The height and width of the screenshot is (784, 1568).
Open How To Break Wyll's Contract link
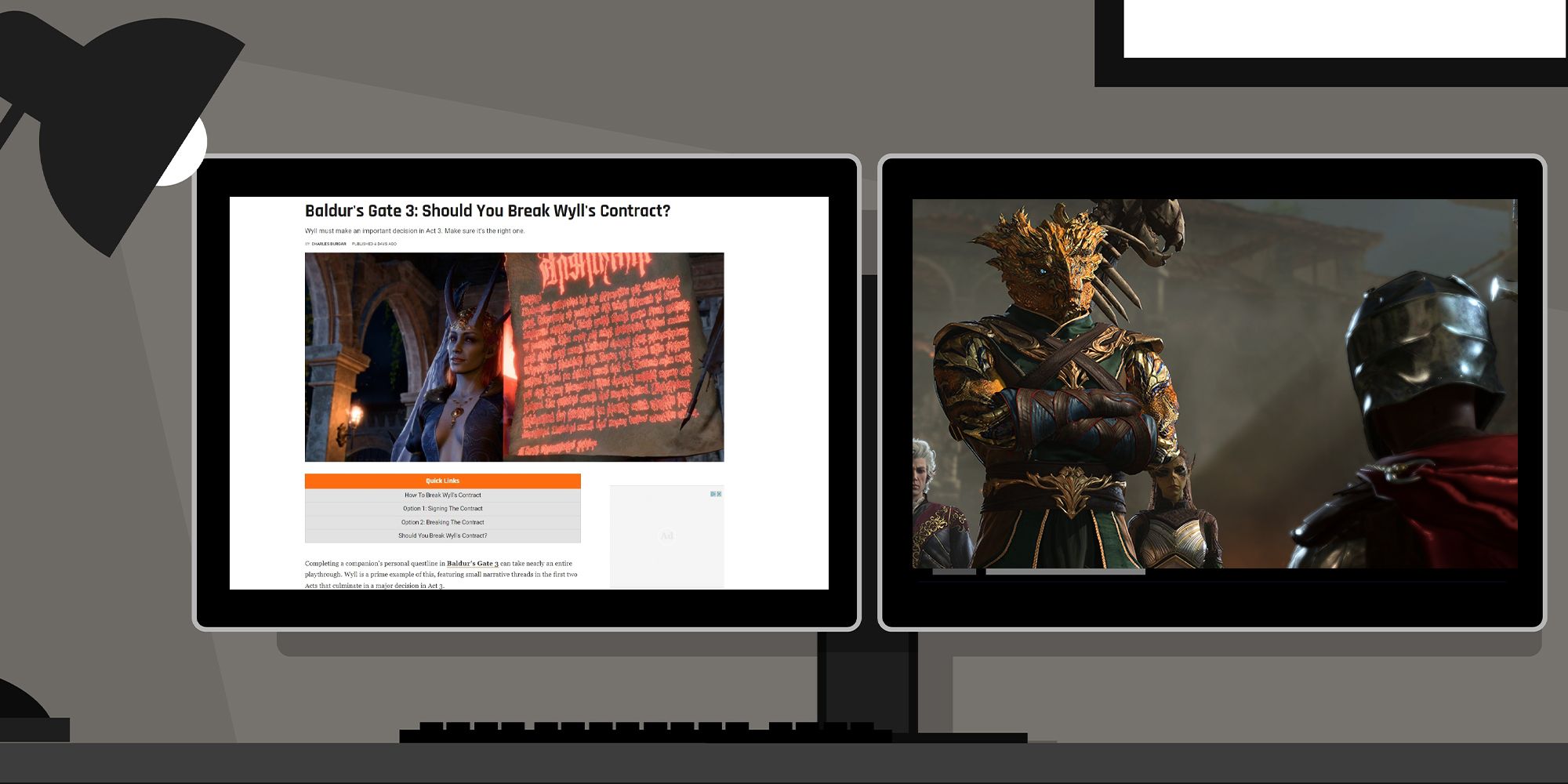click(442, 495)
